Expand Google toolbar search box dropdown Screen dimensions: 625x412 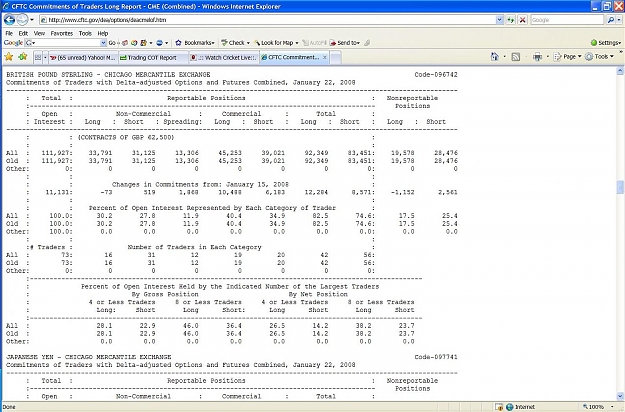pyautogui.click(x=104, y=43)
